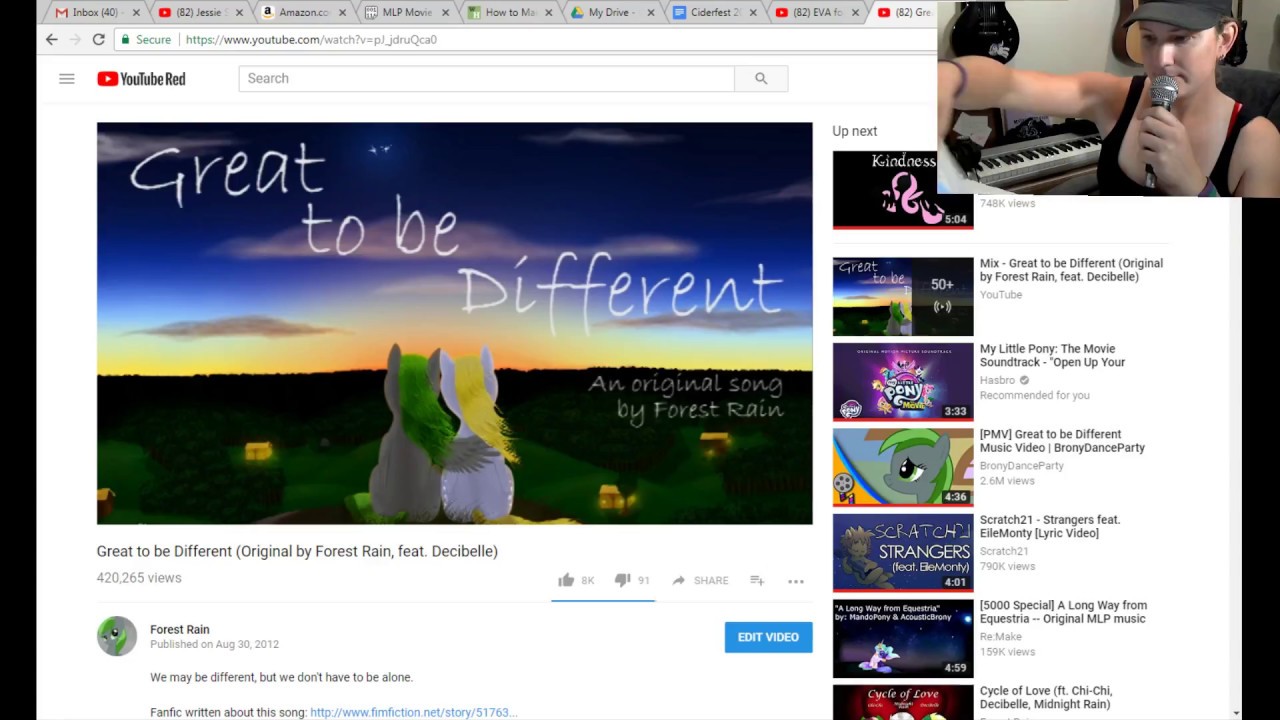Click the 420,265 views text
This screenshot has width=1280, height=720.
point(139,578)
